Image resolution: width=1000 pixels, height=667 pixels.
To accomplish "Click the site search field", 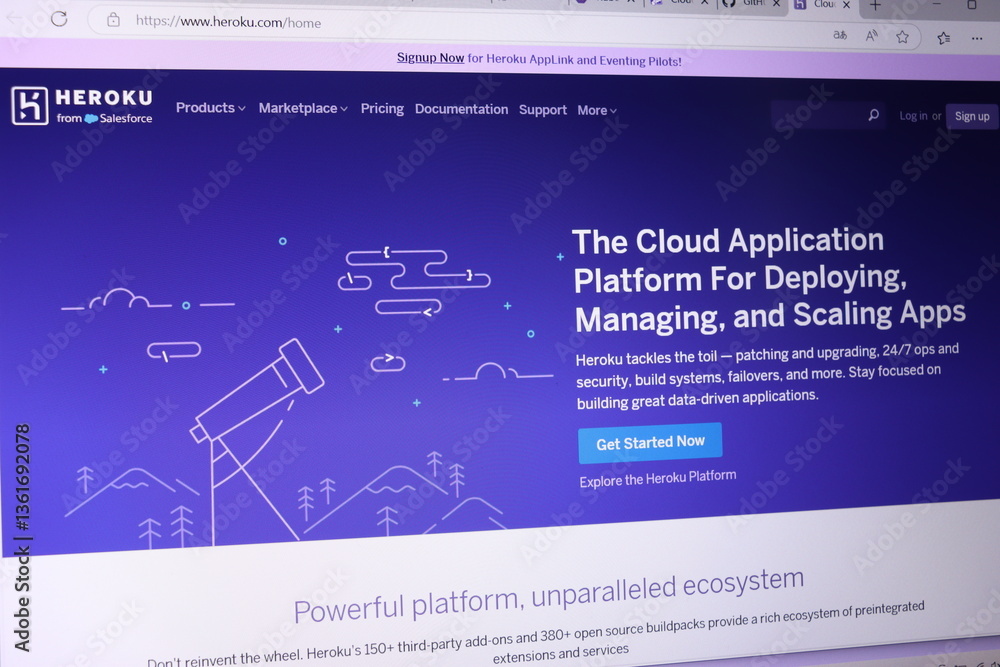I will coord(827,115).
